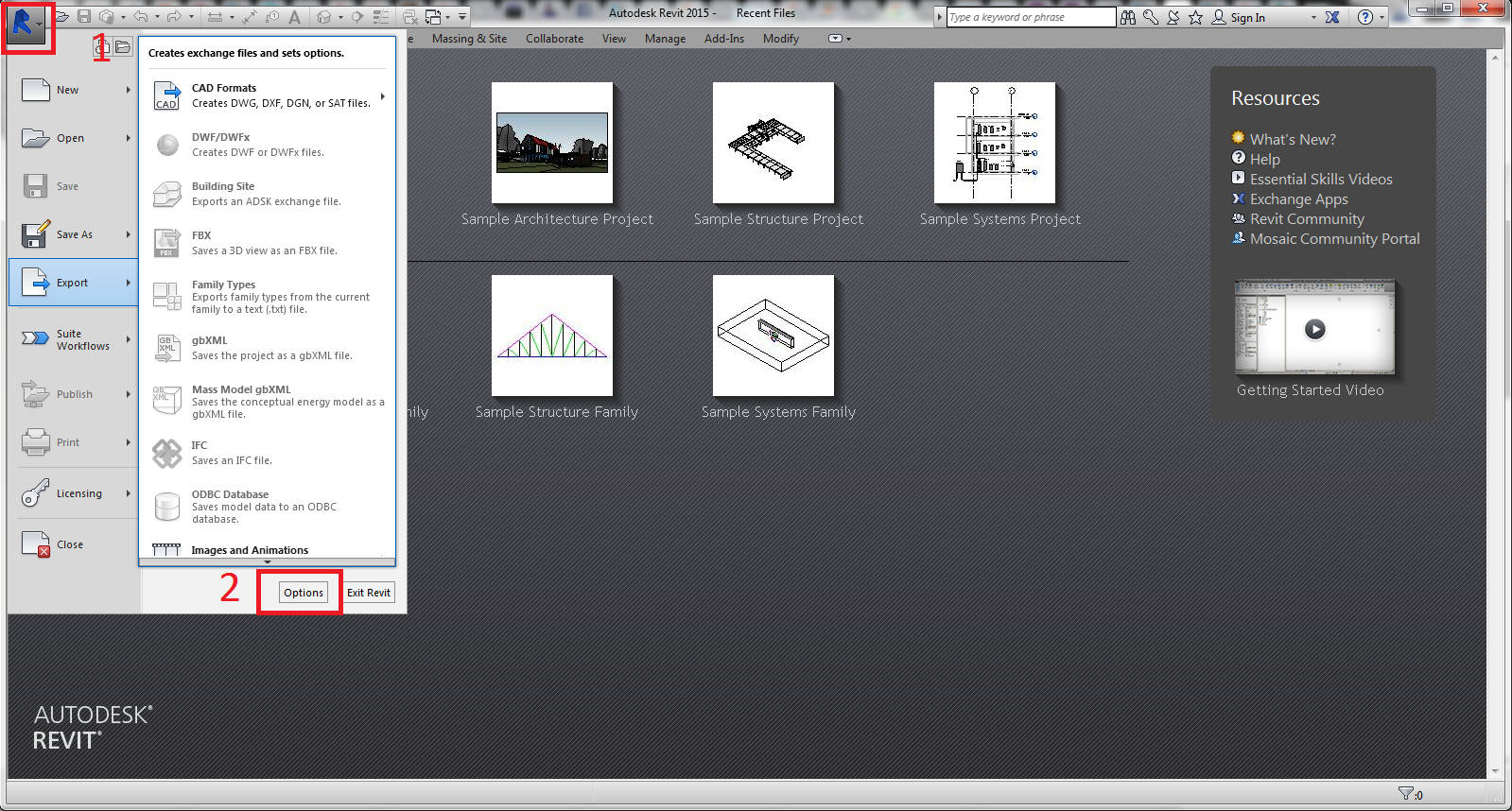
Task: Switch to the Add-Ins tab
Action: pyautogui.click(x=723, y=39)
